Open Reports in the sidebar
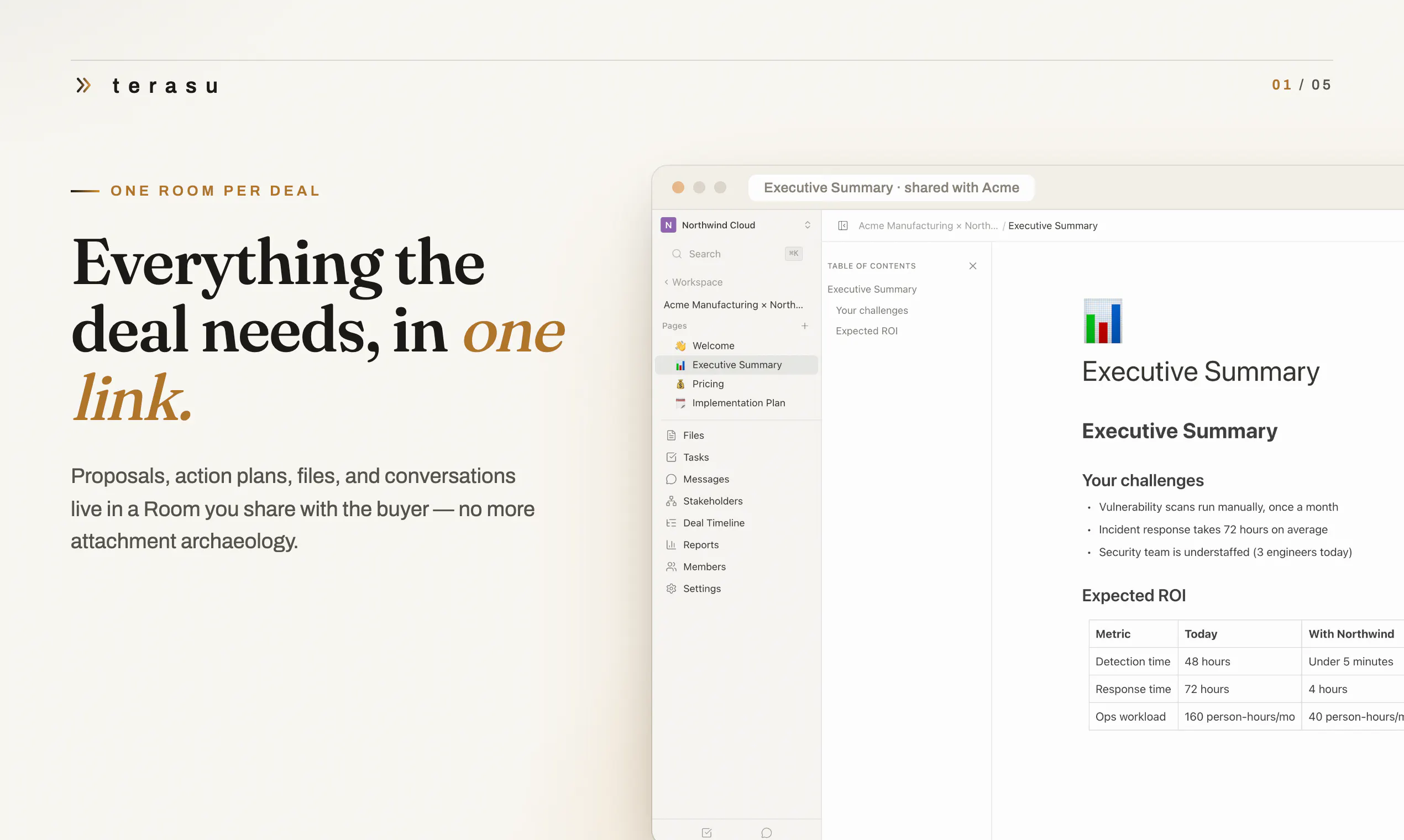Viewport: 1404px width, 840px height. coord(736,545)
